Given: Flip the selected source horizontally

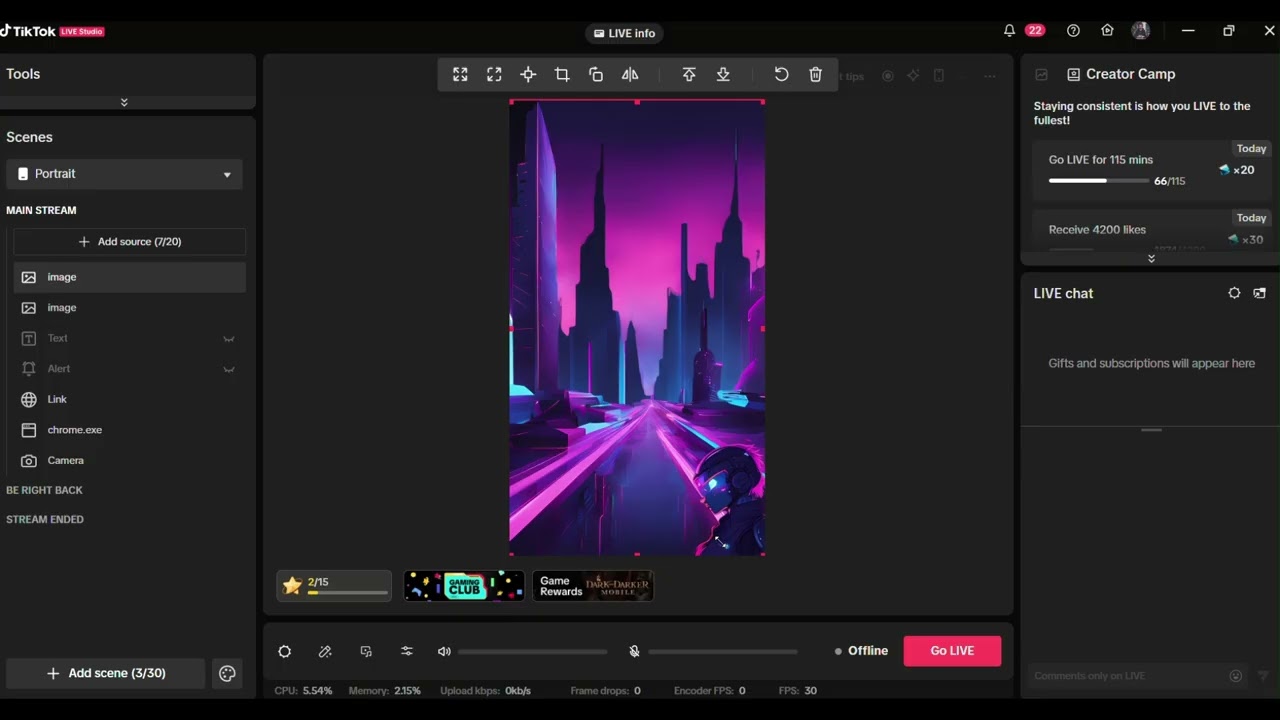Looking at the screenshot, I should pos(630,75).
